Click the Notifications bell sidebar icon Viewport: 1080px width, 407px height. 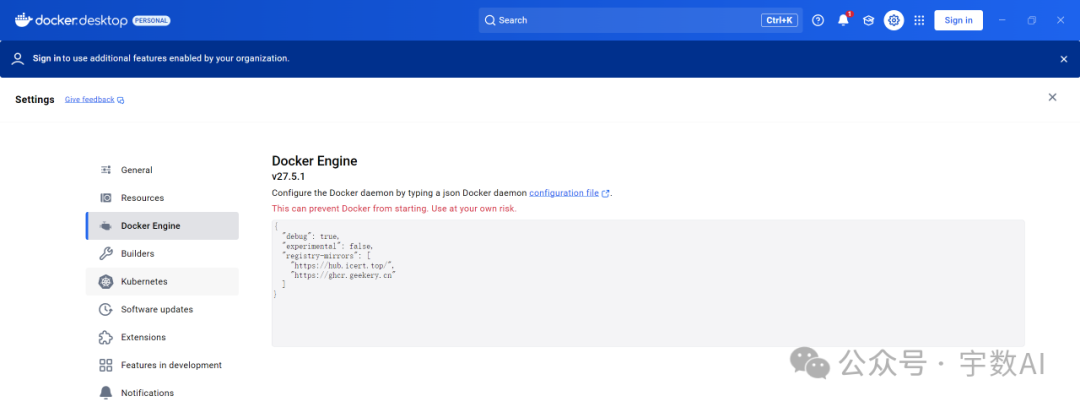click(106, 393)
